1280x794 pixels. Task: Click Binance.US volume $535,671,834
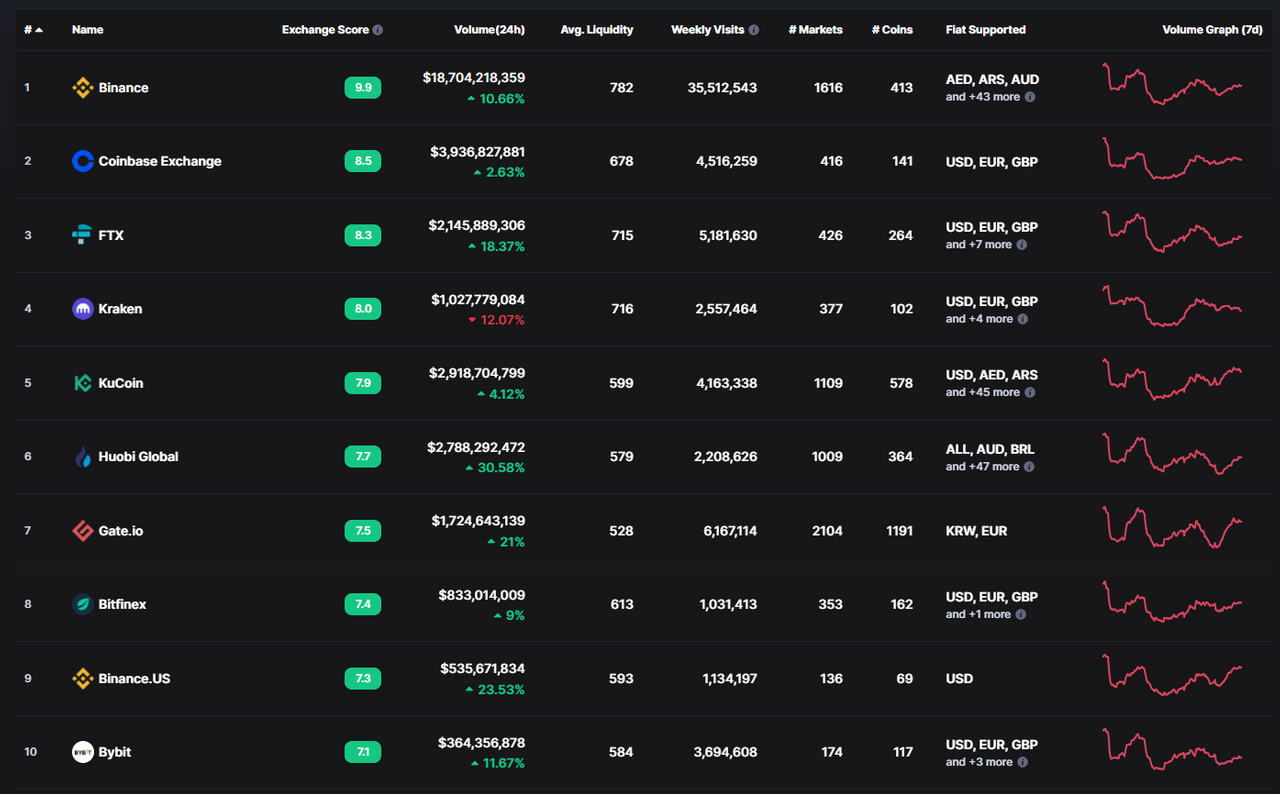coord(483,669)
